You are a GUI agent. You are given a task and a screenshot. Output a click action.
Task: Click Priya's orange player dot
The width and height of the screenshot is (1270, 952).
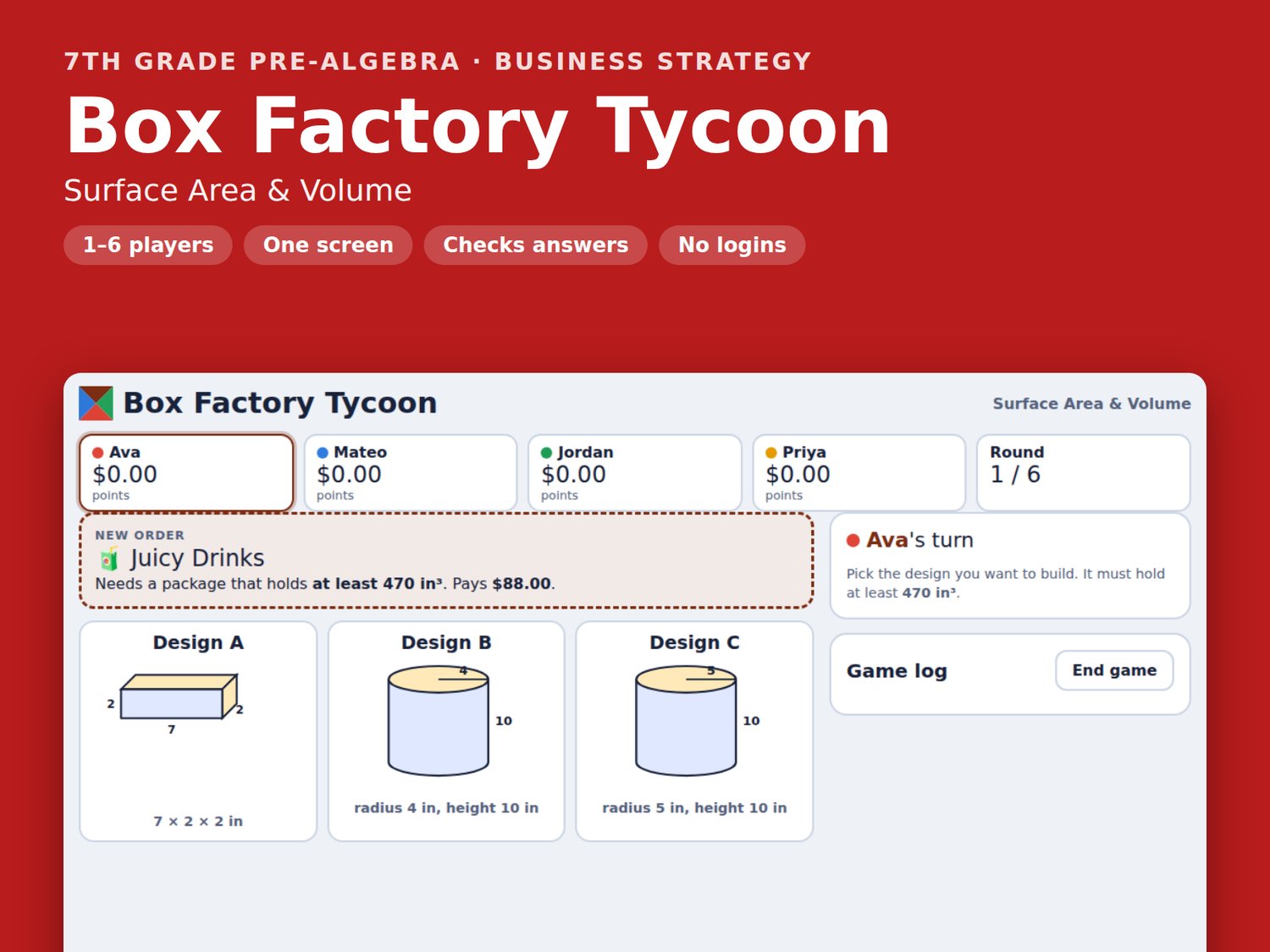click(771, 453)
